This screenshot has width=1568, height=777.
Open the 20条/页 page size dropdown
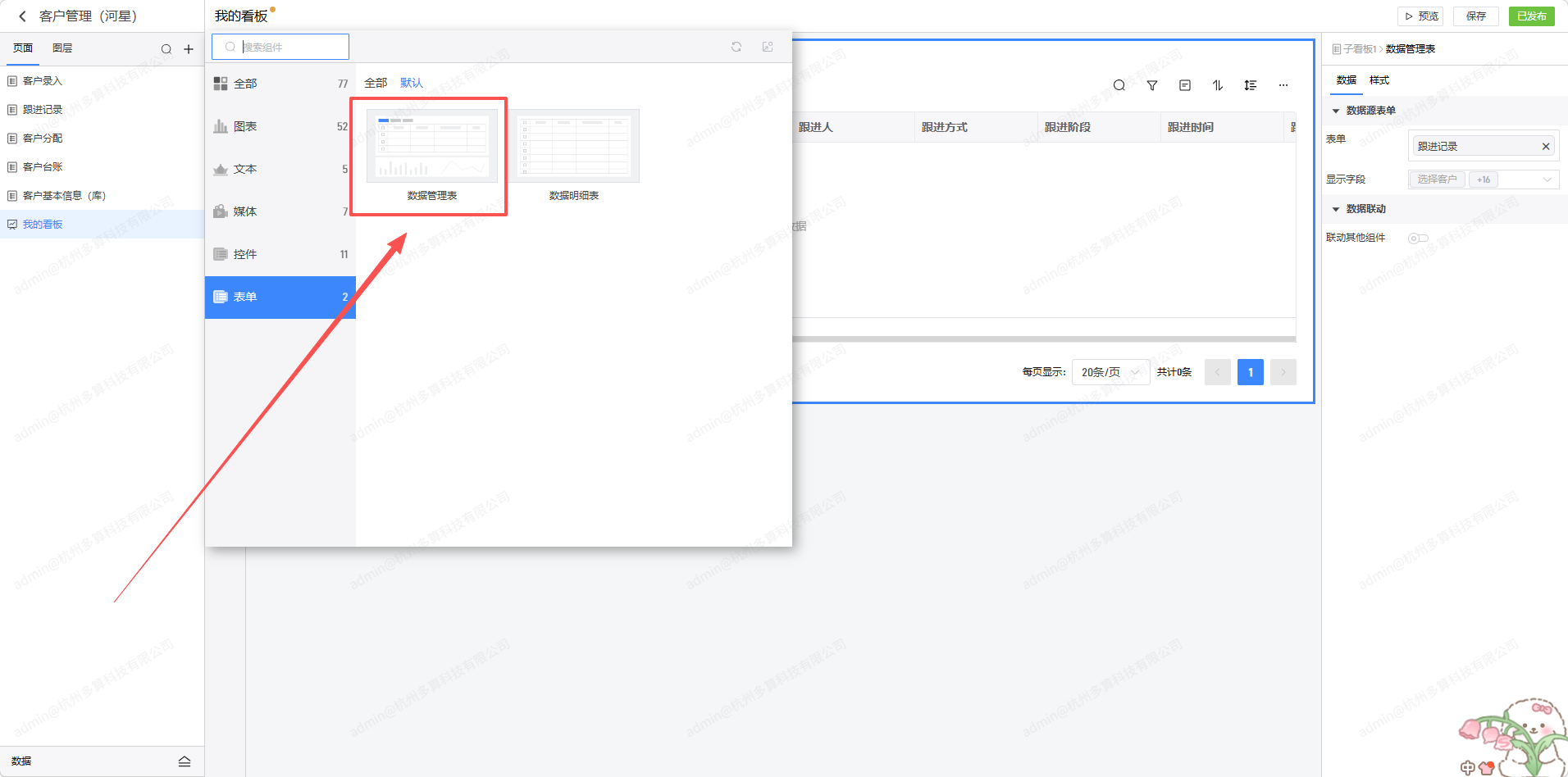point(1110,372)
